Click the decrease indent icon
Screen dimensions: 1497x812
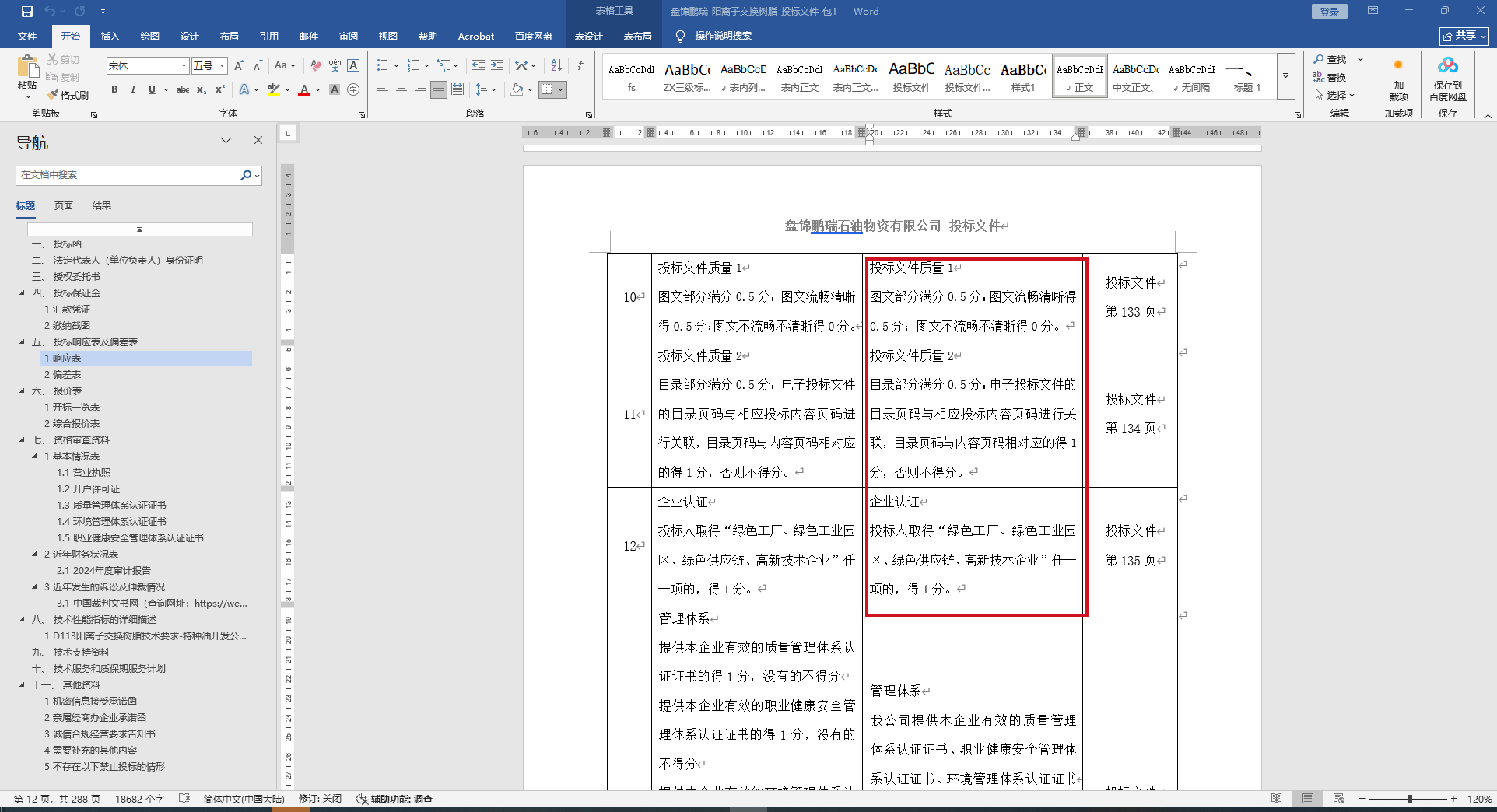click(x=479, y=66)
